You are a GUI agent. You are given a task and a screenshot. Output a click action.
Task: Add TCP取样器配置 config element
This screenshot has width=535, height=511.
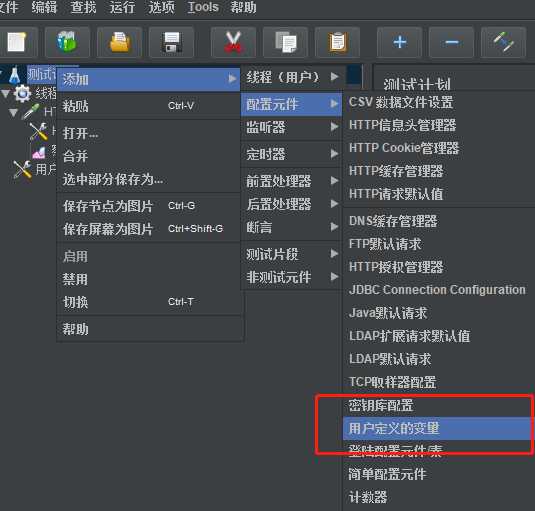(438, 382)
